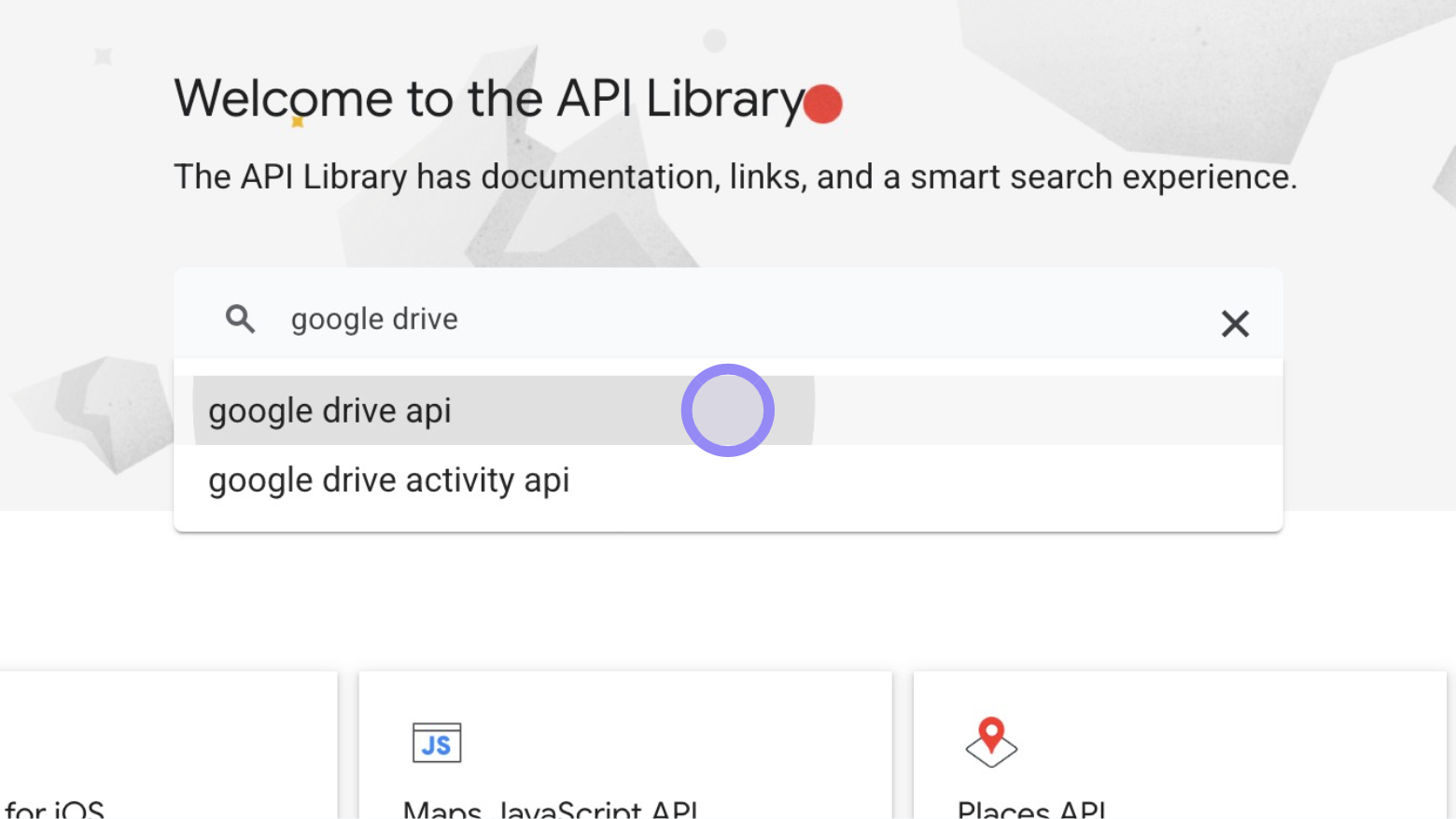Click the JS icon on Maps JavaScript API card
The image size is (1456, 819).
click(436, 743)
